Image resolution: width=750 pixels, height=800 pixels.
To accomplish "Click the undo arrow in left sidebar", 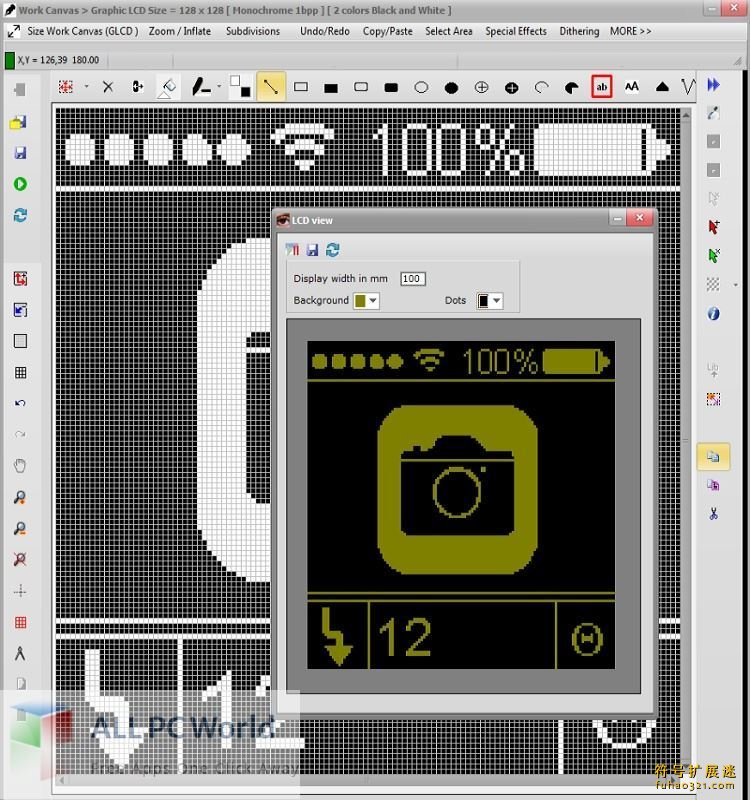I will click(x=20, y=404).
